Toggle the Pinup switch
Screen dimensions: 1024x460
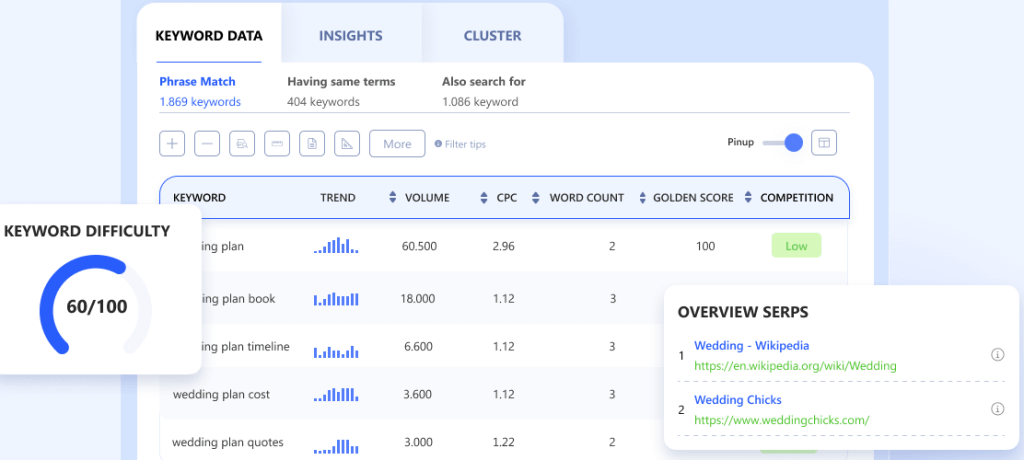(782, 142)
